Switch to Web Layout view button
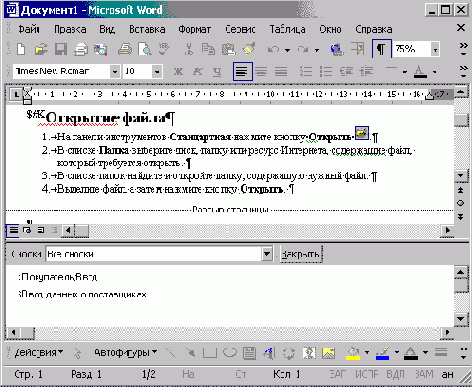The image size is (472, 387). click(27, 230)
